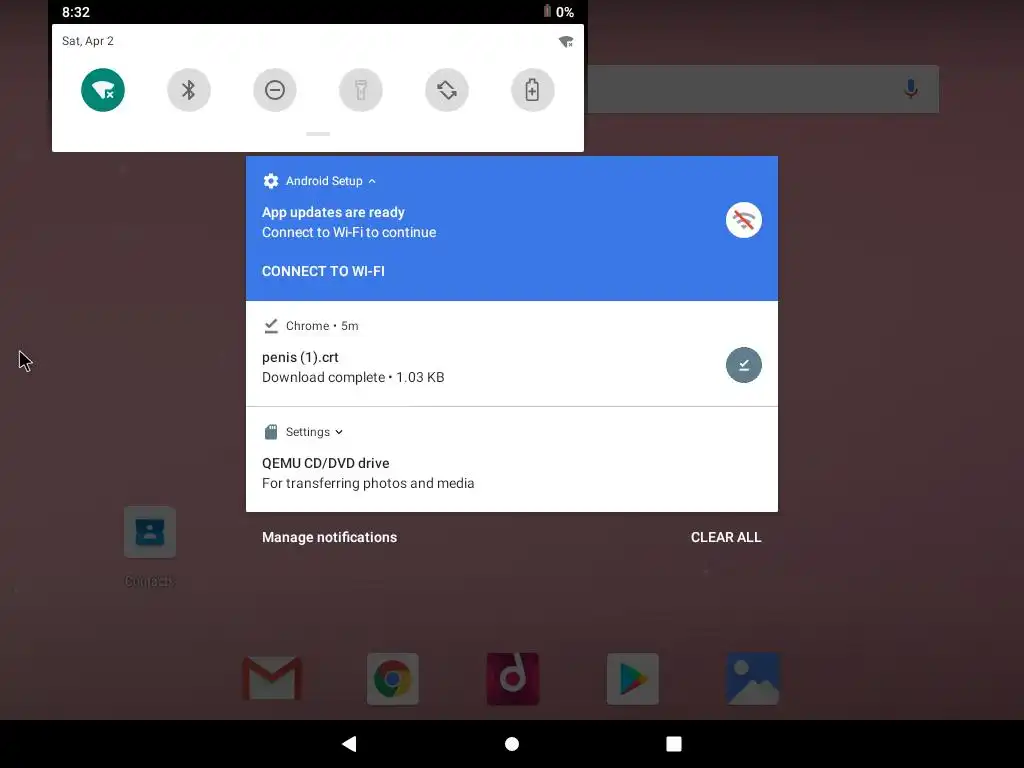
Task: Toggle the flashlight quick setting
Action: (360, 90)
